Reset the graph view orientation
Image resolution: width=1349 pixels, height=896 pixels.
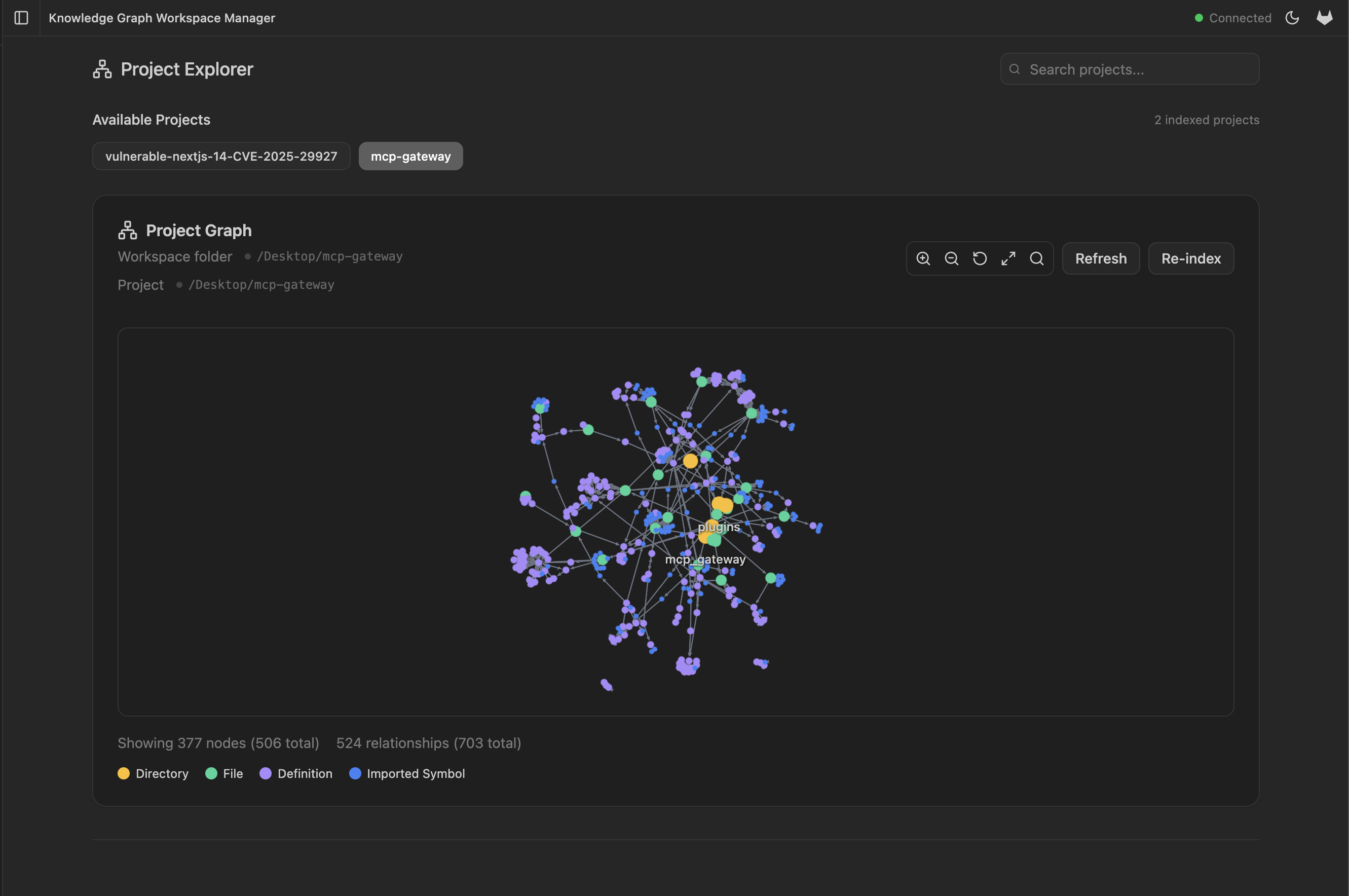pyautogui.click(x=980, y=258)
